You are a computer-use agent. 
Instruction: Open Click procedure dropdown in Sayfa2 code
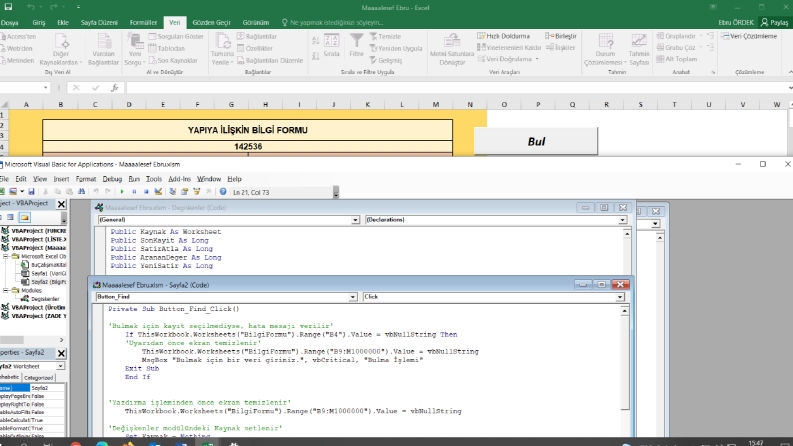tap(620, 297)
